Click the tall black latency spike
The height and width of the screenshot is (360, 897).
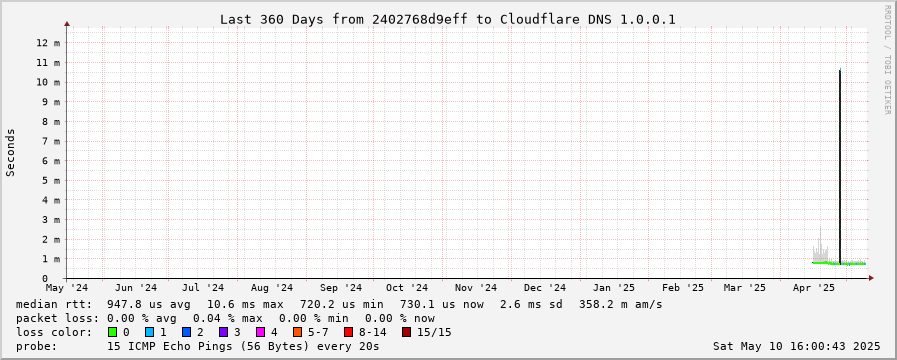click(x=840, y=166)
